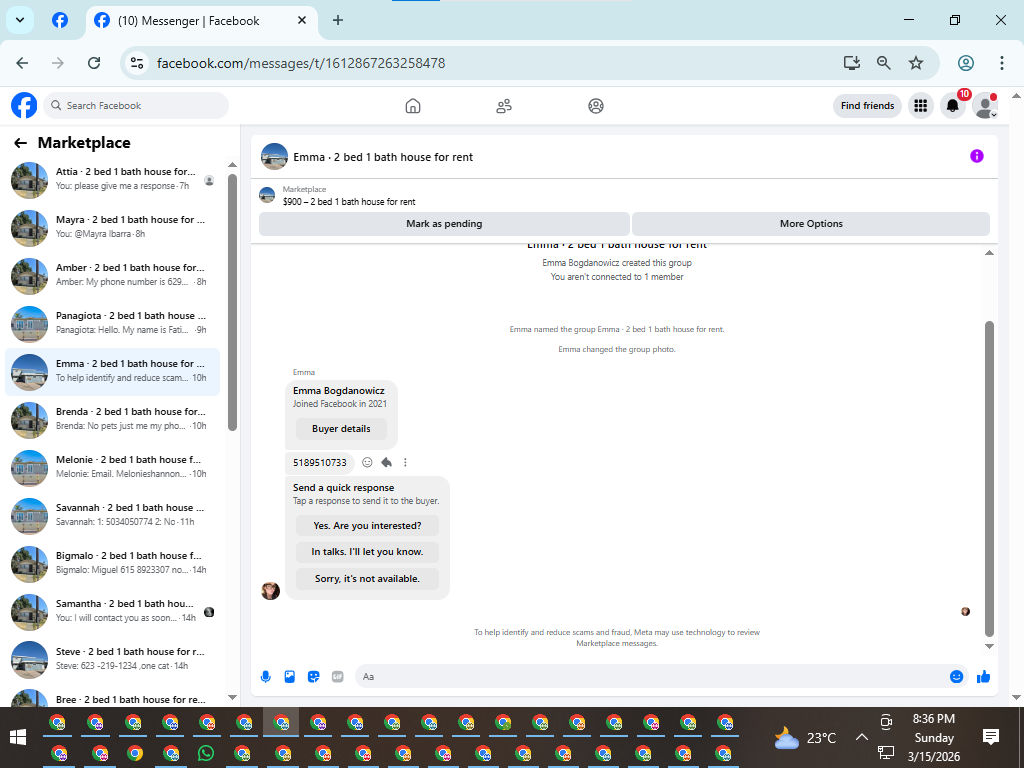1024x768 pixels.
Task: Open the Windows notification center icon
Action: click(x=991, y=737)
